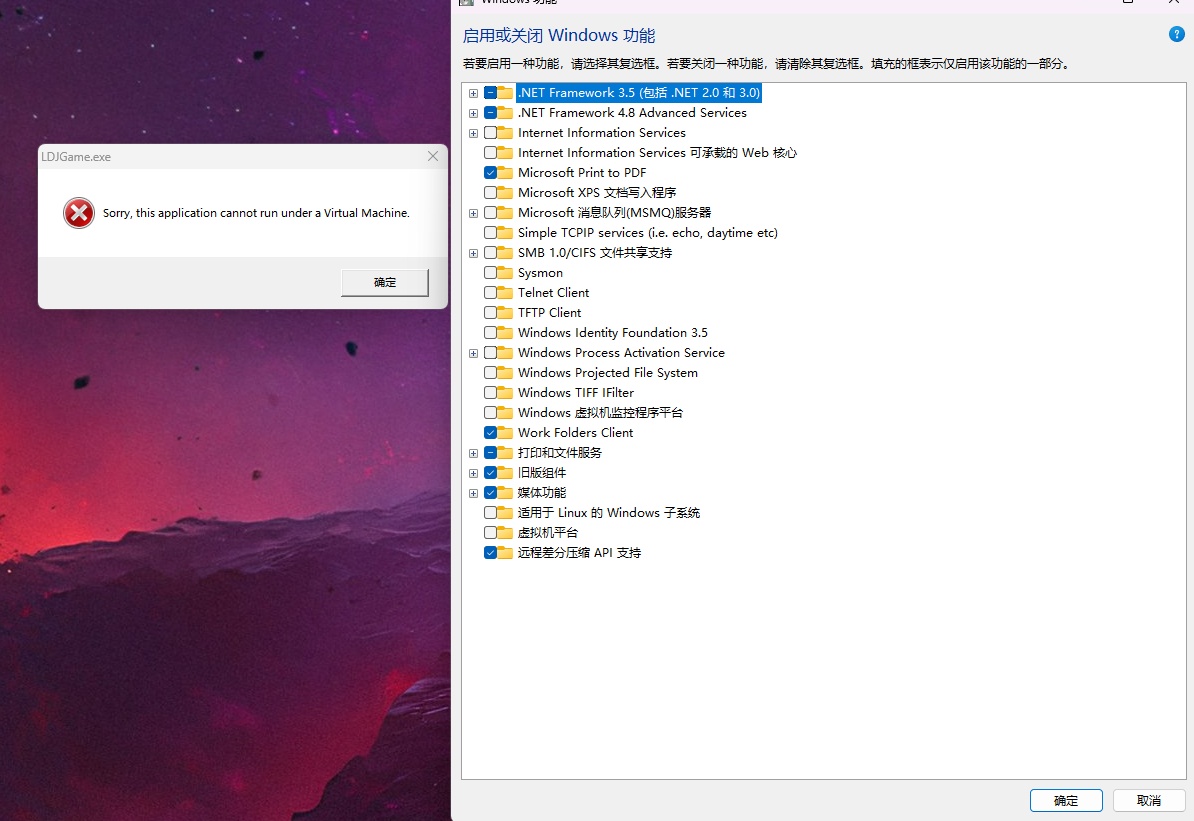Click 取消 in Windows Features dialog
The width and height of the screenshot is (1194, 821).
click(x=1149, y=800)
